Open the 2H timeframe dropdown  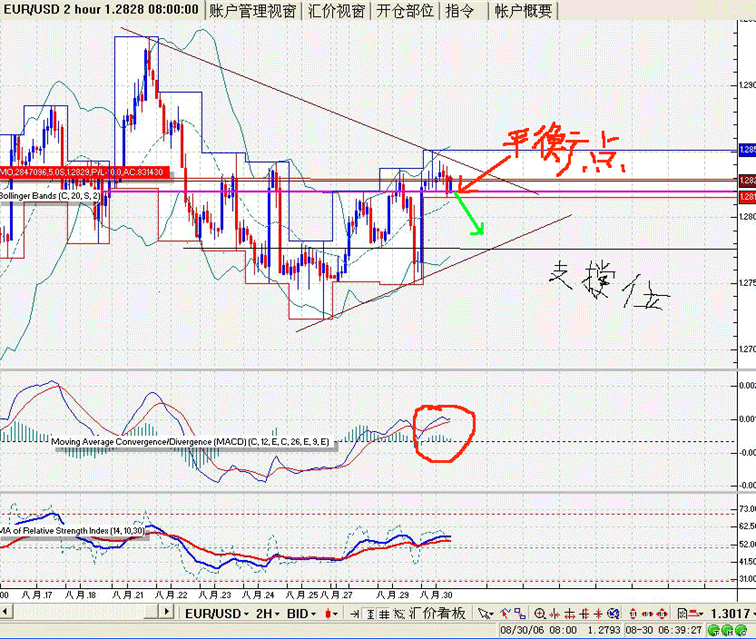pos(268,613)
